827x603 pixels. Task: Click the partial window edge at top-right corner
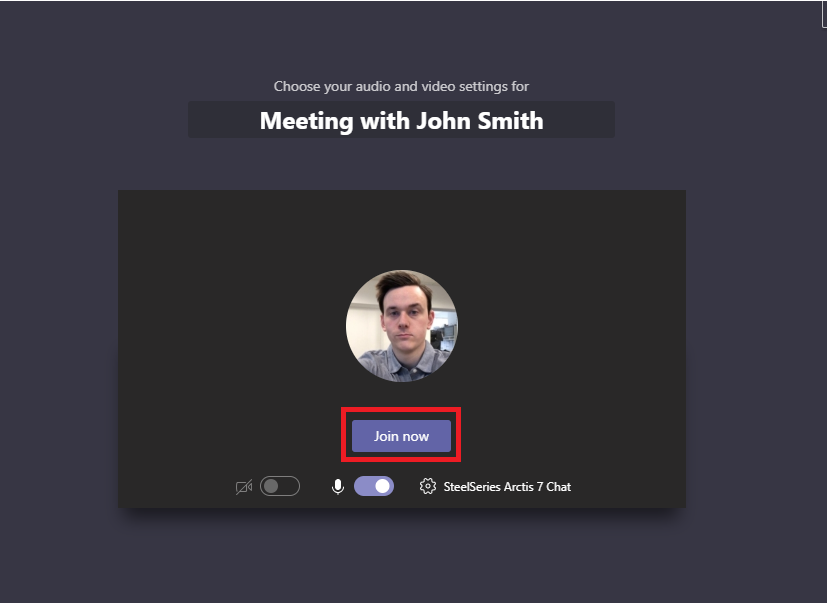(x=824, y=14)
